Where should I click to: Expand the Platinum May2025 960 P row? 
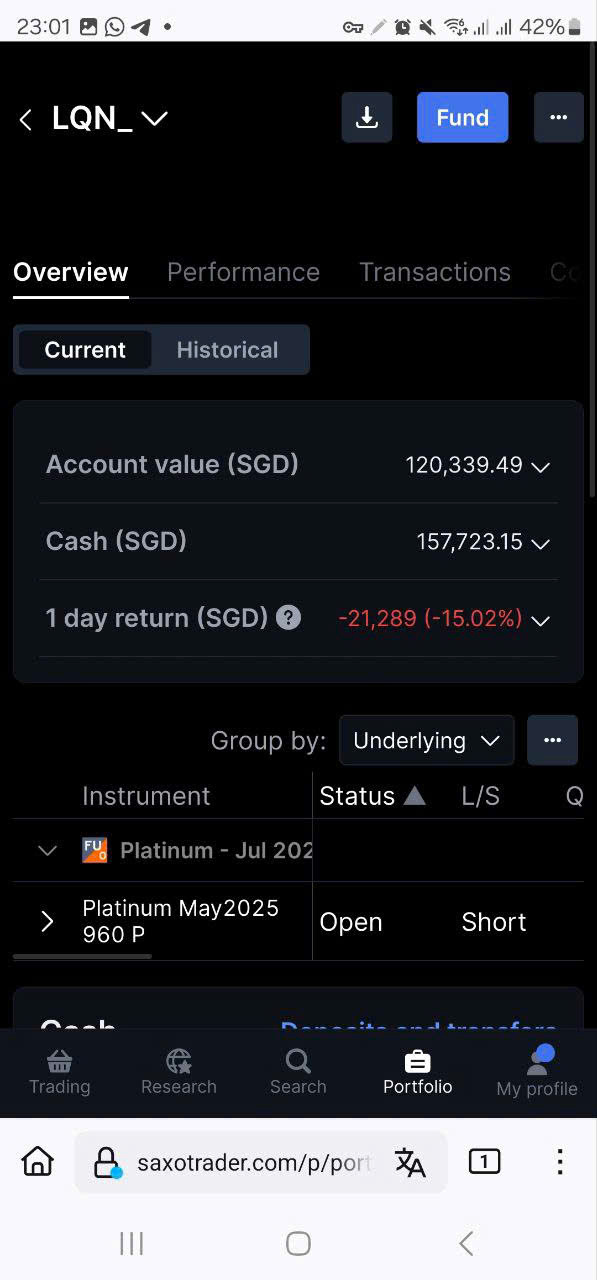pos(47,922)
